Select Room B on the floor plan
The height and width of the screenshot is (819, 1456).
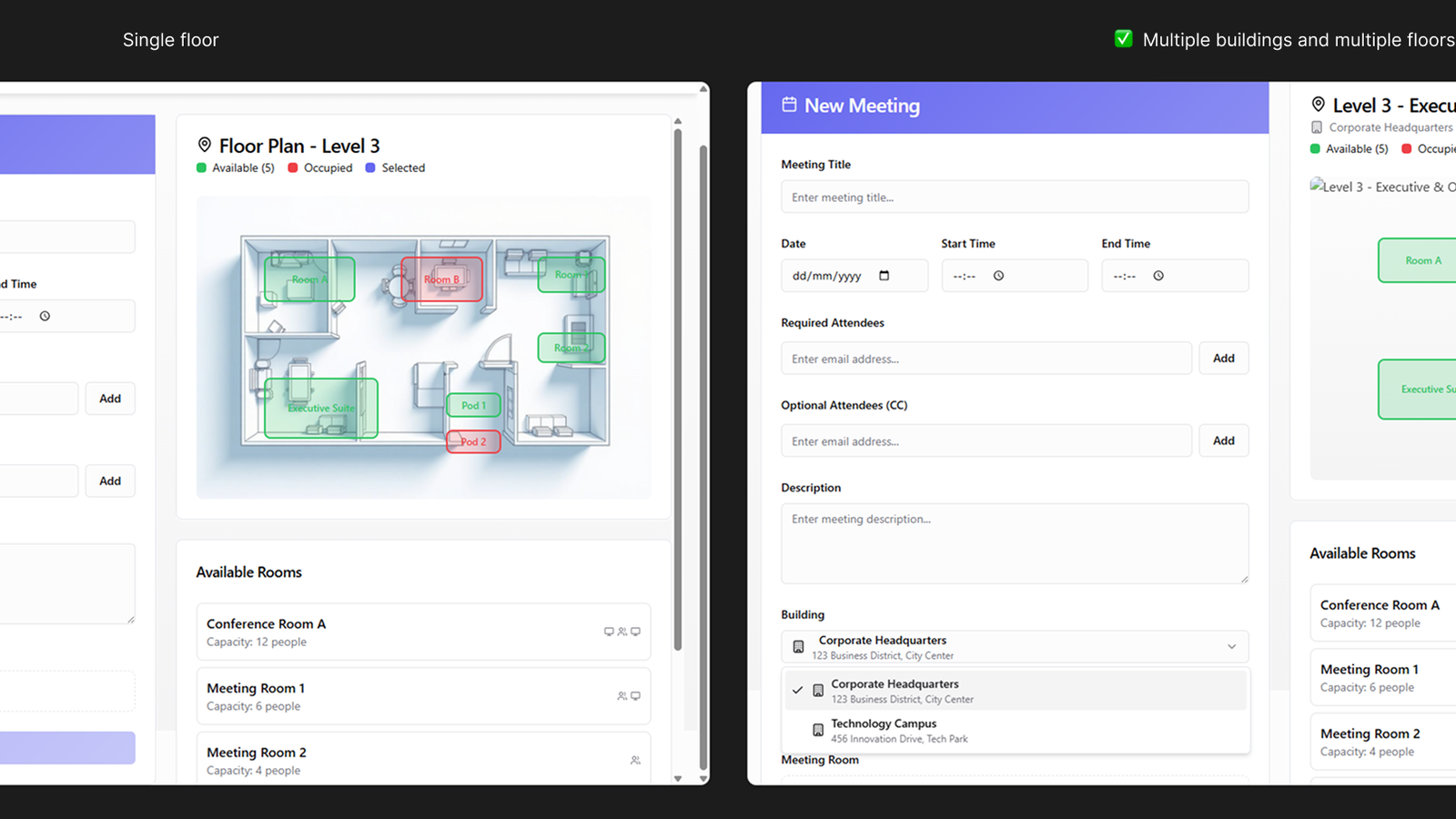[x=441, y=279]
